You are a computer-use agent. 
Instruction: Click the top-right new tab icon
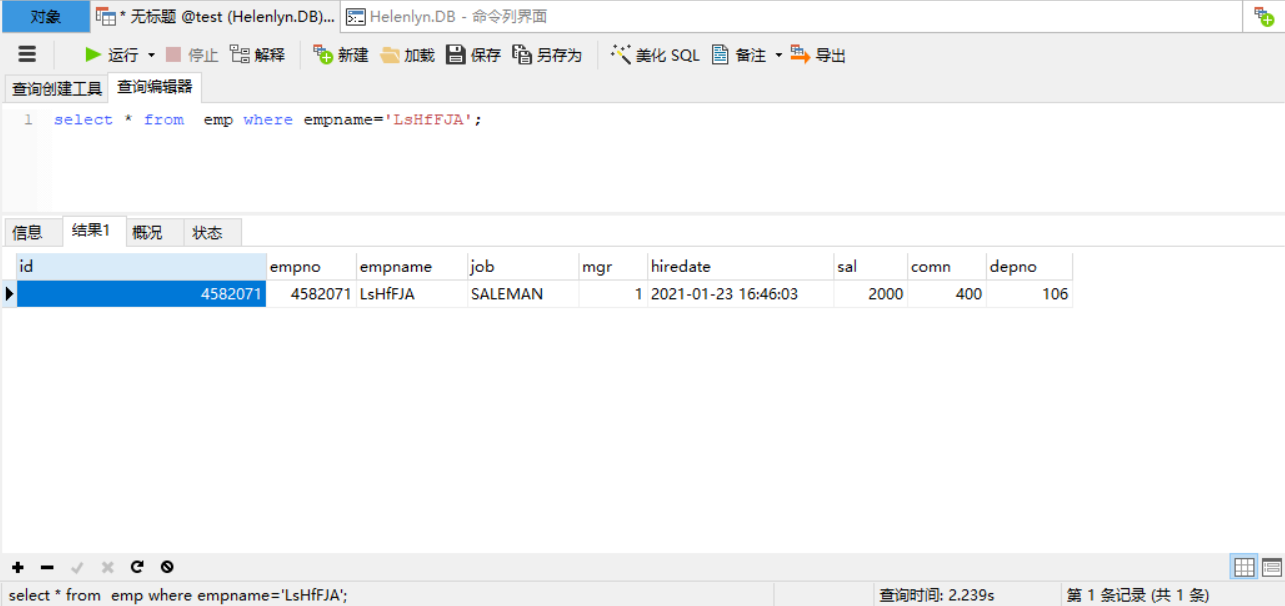1264,17
